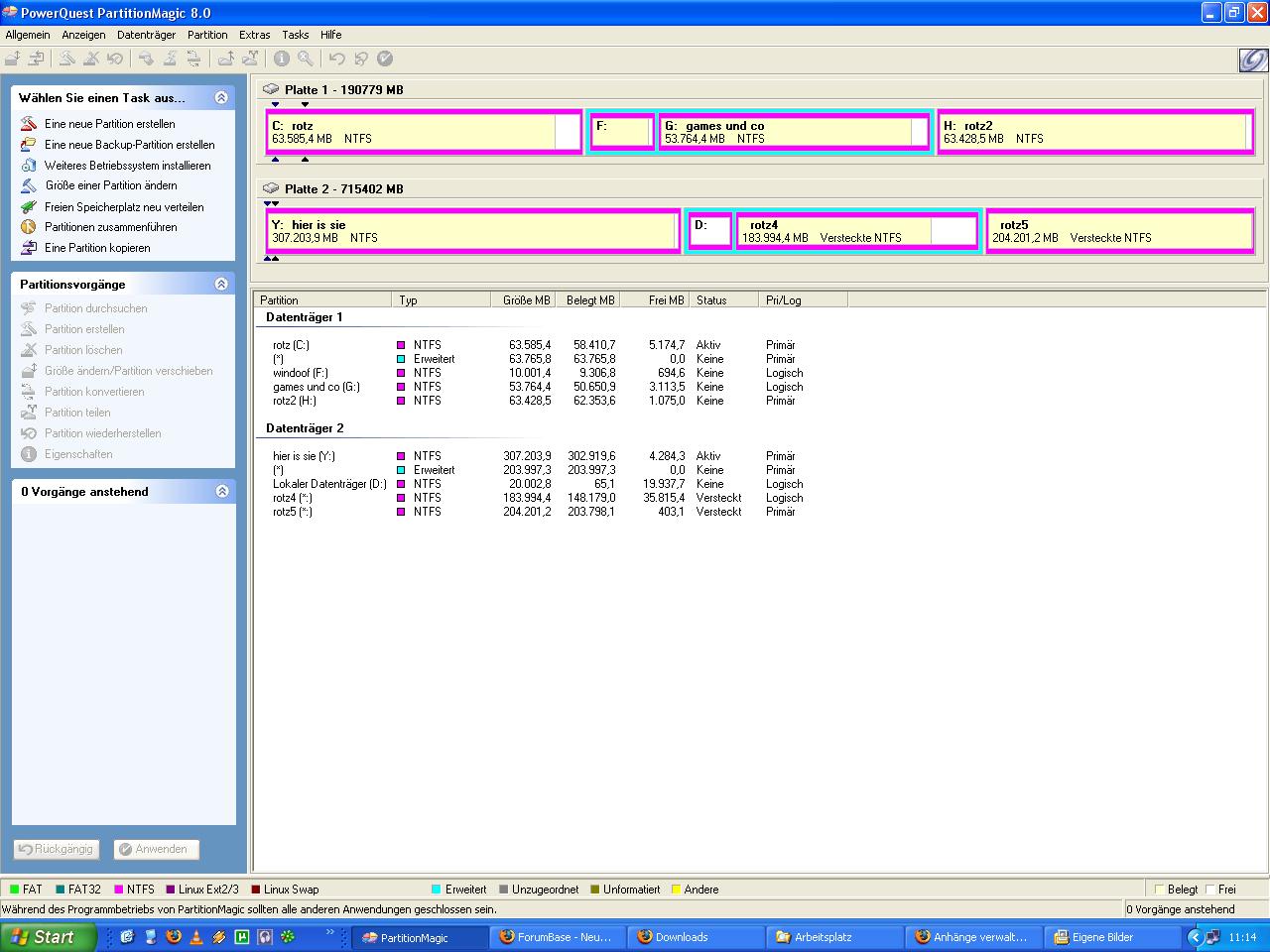Open the Datenträger menu

pos(146,35)
